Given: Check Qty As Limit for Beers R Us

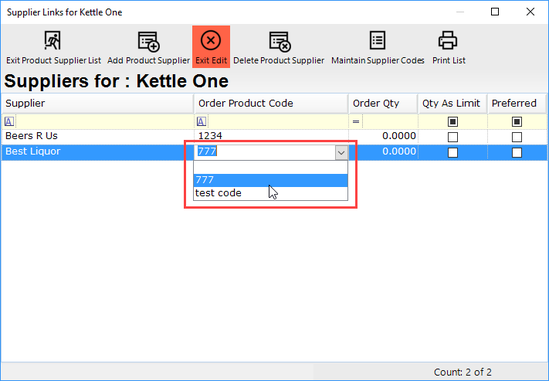Looking at the screenshot, I should click(x=453, y=137).
